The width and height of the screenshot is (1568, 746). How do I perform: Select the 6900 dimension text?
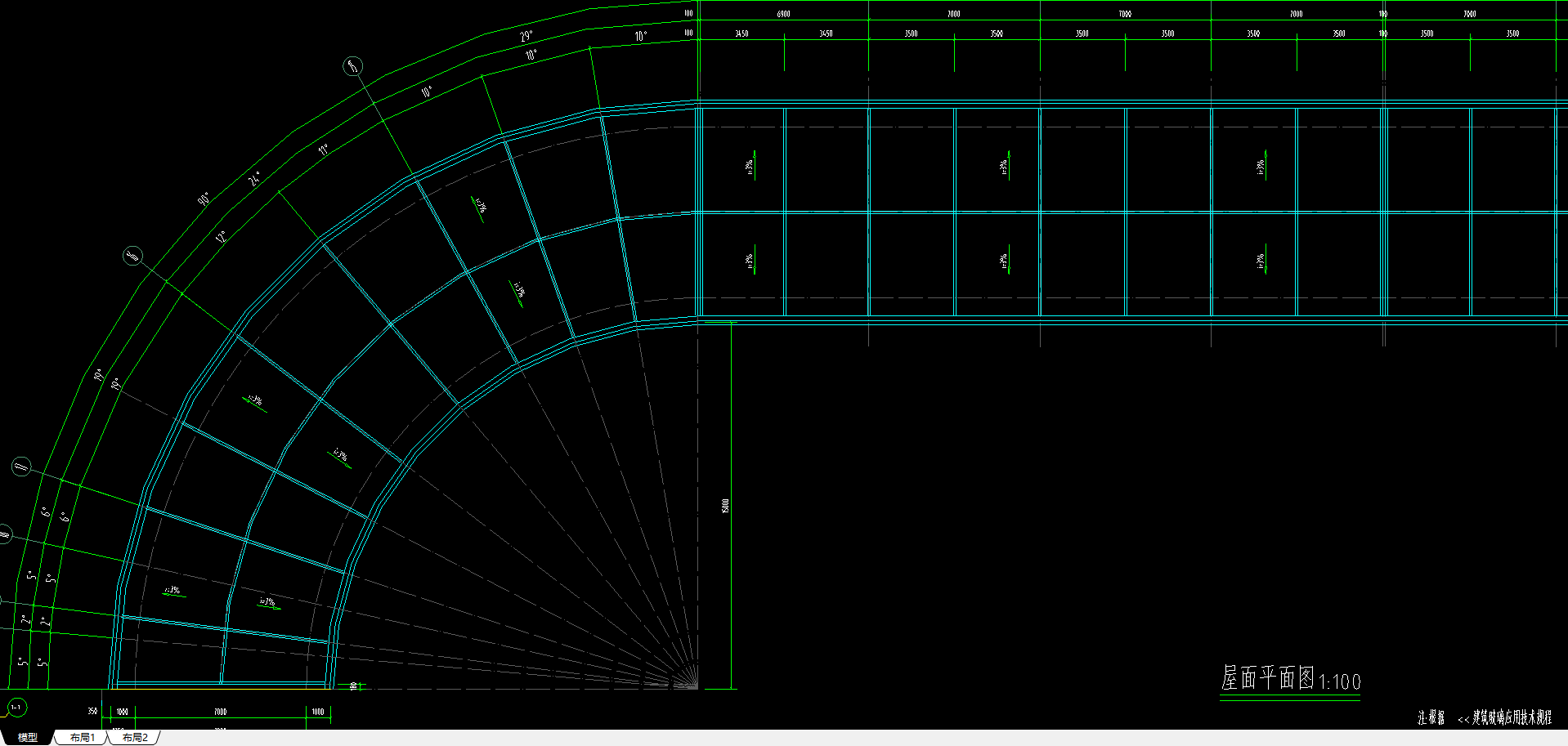pyautogui.click(x=783, y=14)
